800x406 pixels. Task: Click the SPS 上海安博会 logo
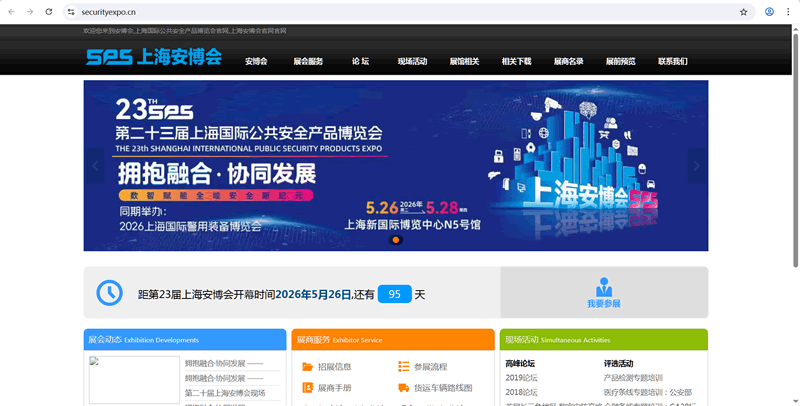coord(154,57)
